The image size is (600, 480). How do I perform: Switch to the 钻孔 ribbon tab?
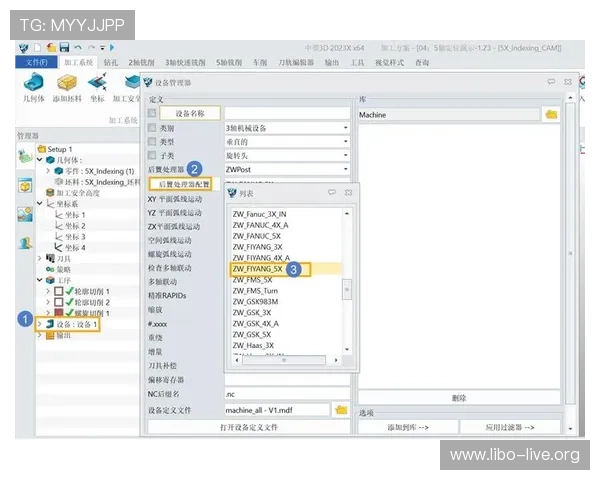pyautogui.click(x=110, y=62)
